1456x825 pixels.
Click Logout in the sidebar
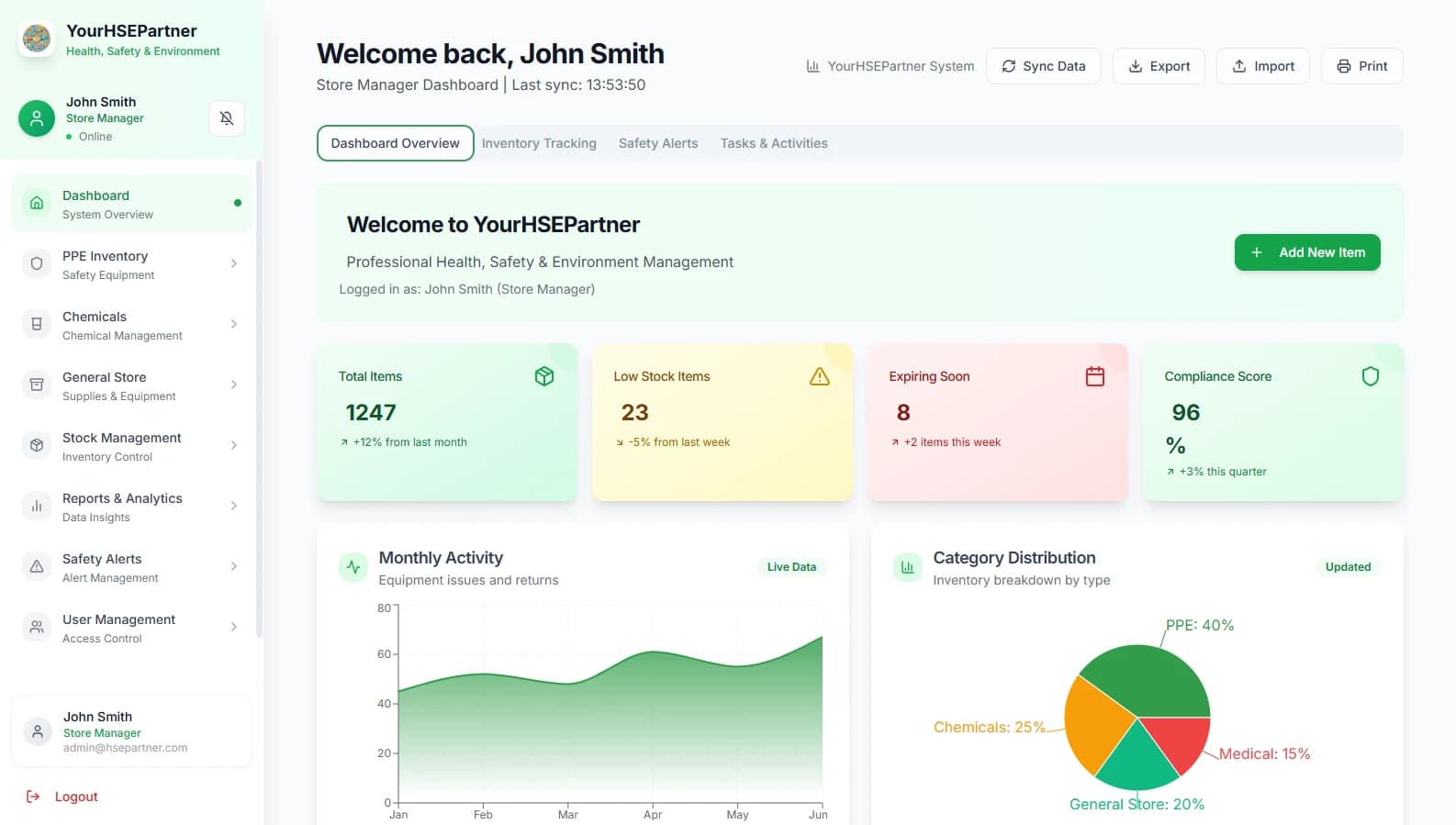pos(75,797)
